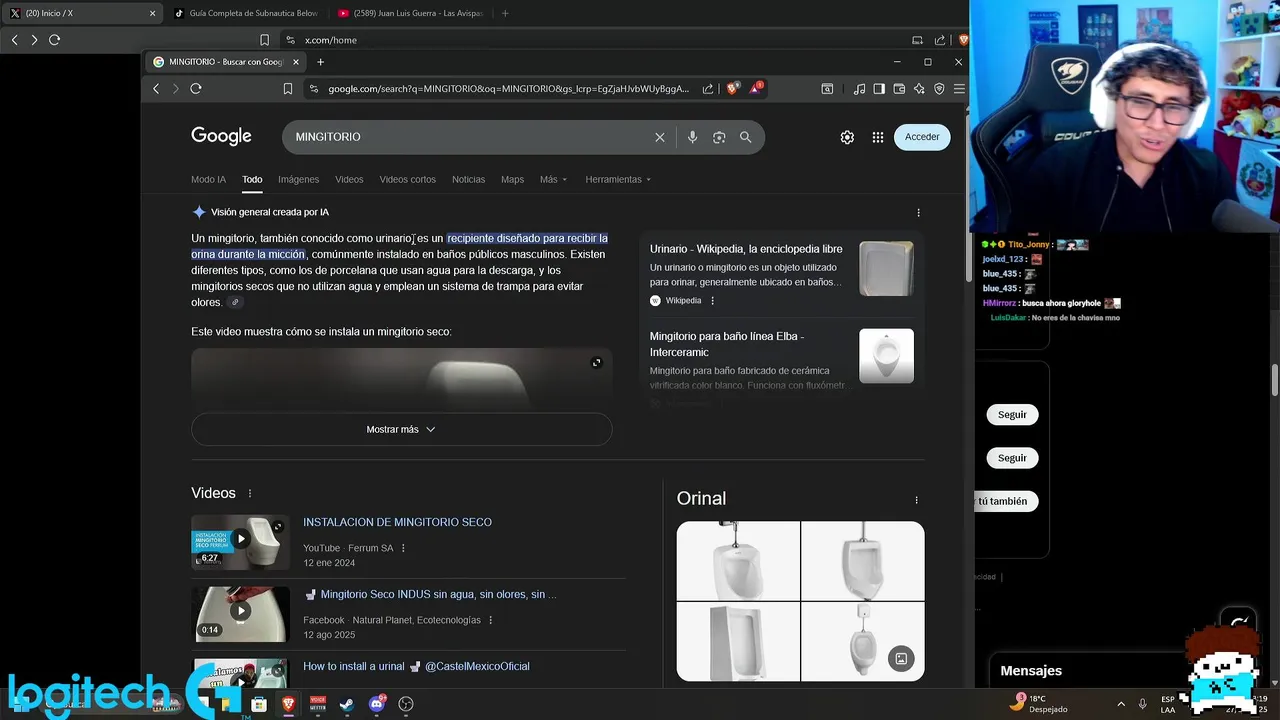Select the Juan Luis Guerra YouTube tab
The width and height of the screenshot is (1280, 720).
pyautogui.click(x=411, y=13)
